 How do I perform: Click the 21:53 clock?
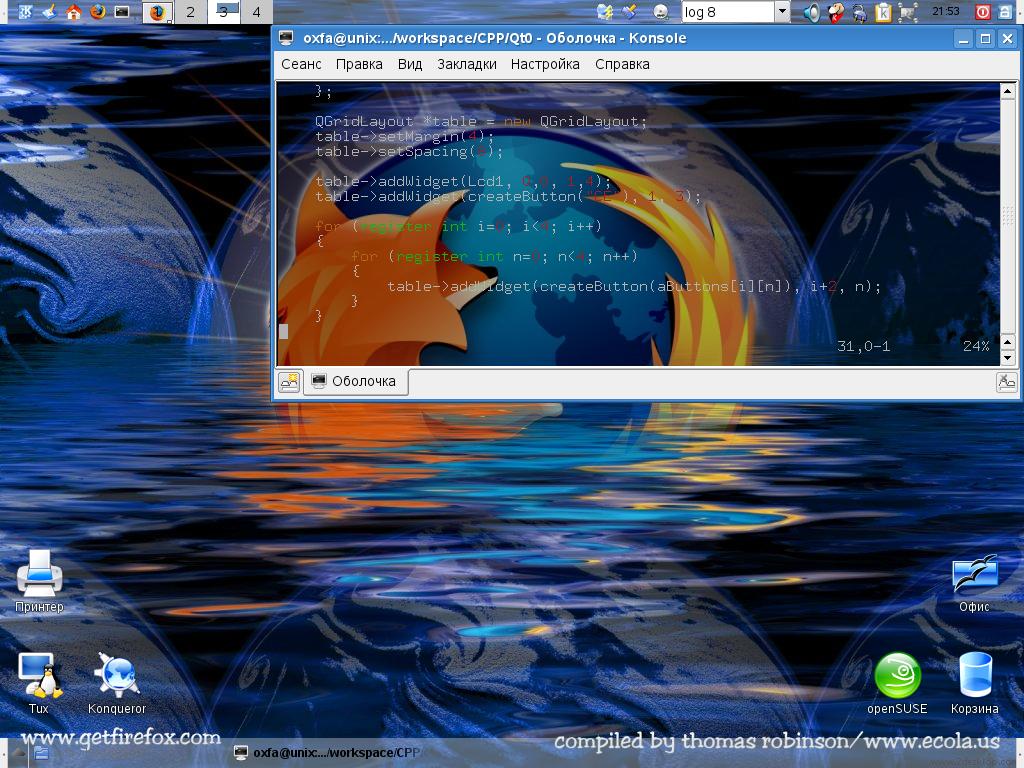point(946,11)
